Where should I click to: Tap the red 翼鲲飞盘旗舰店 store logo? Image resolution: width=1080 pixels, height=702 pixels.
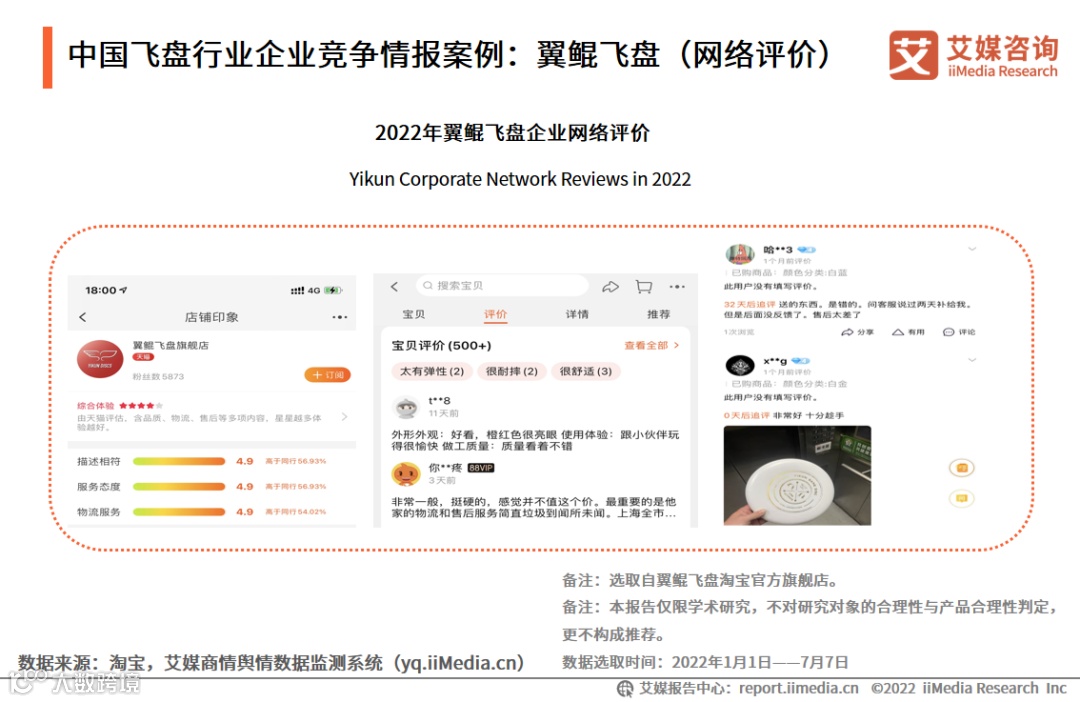point(100,359)
